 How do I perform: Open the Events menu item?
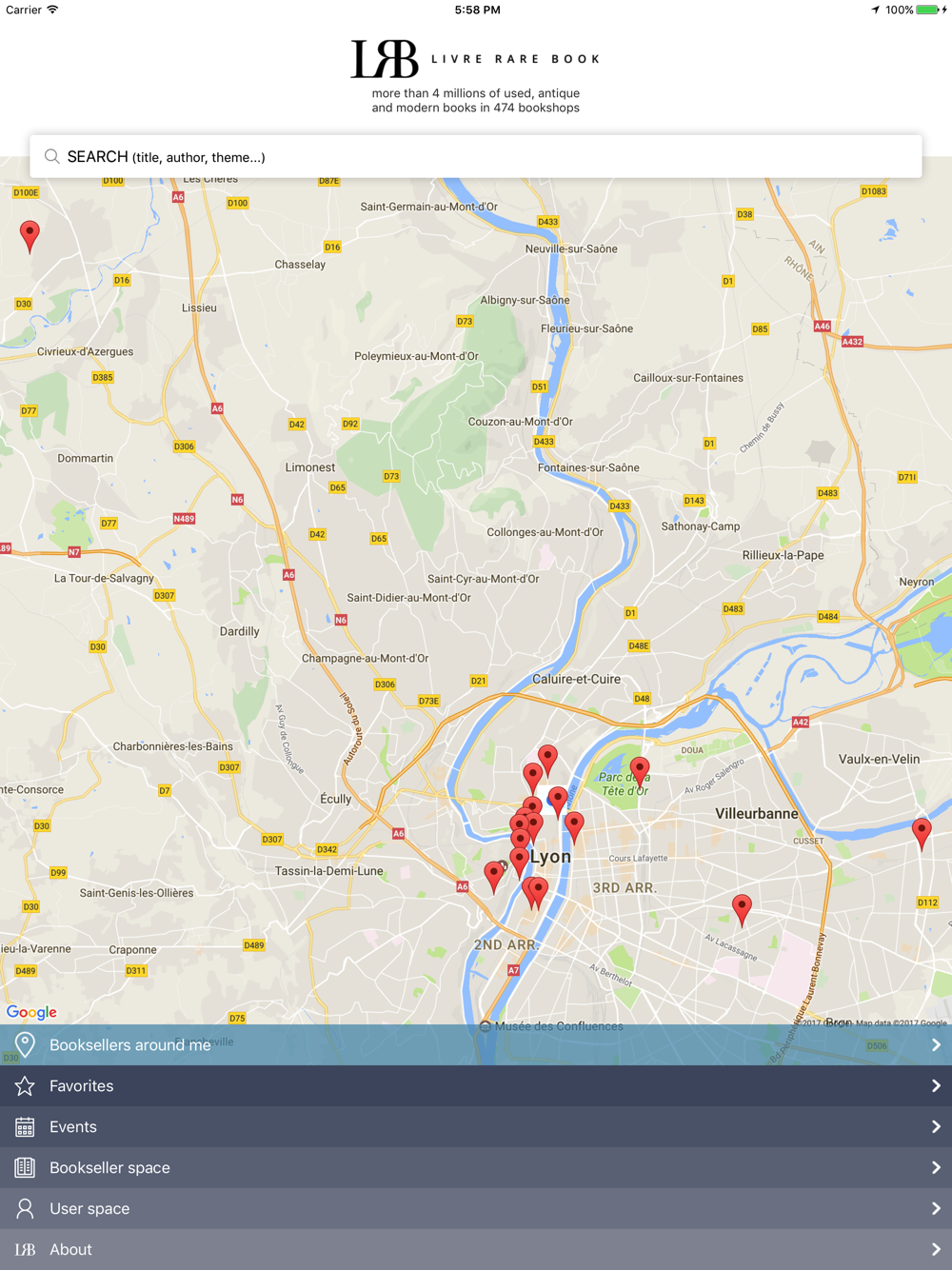coord(476,1126)
